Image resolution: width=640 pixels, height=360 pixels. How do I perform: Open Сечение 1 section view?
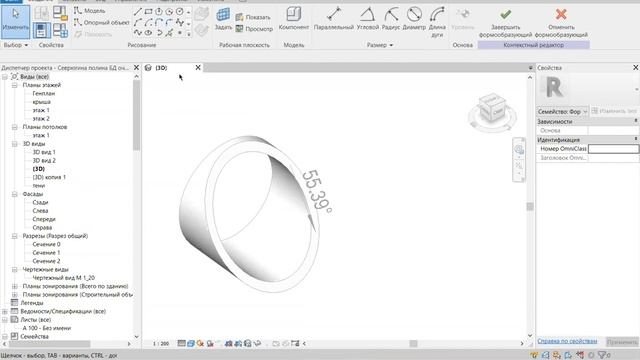pyautogui.click(x=46, y=253)
